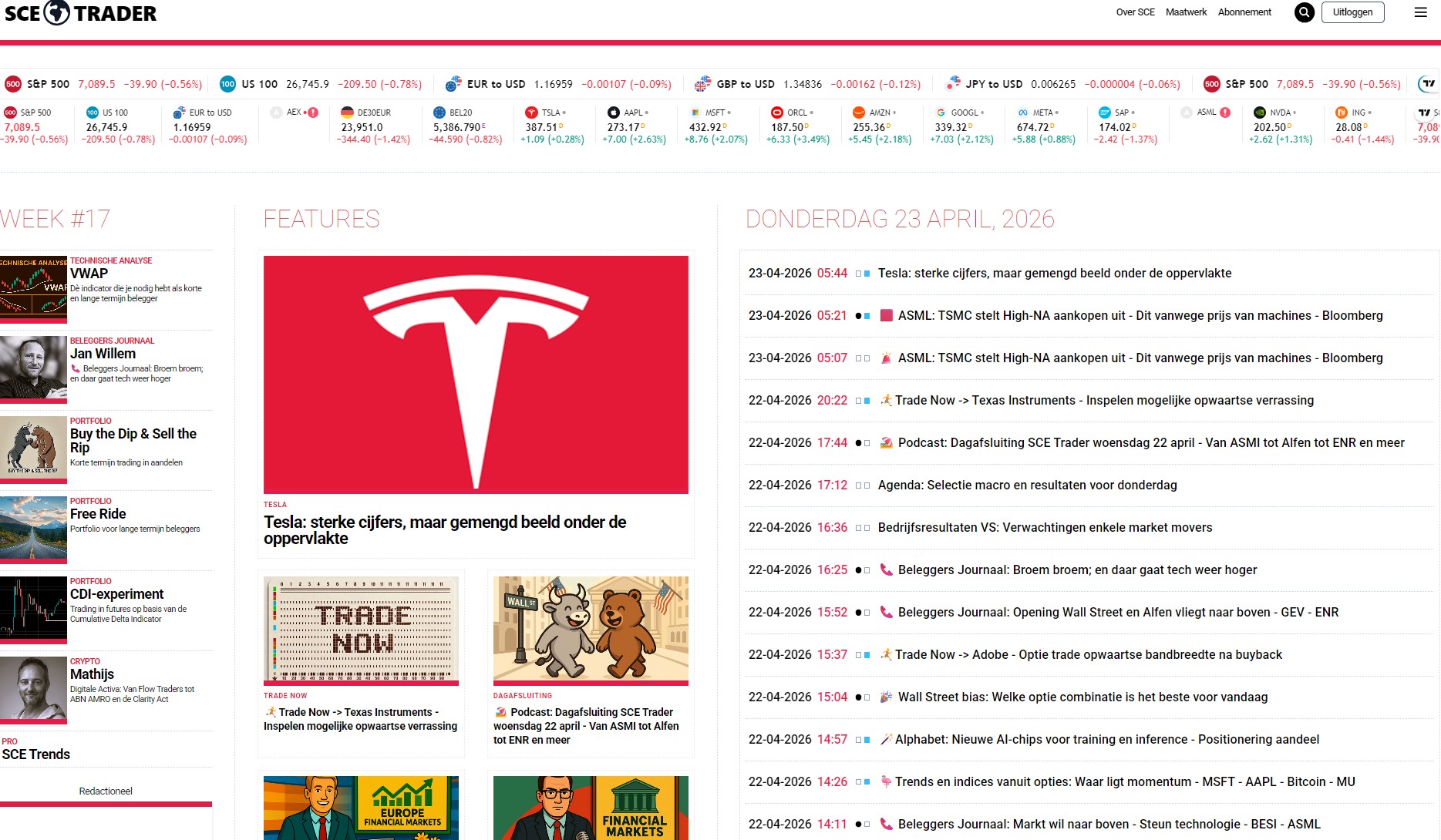The image size is (1441, 840).
Task: Click the 23-04-2026 05:44 timestamp
Action: click(798, 273)
